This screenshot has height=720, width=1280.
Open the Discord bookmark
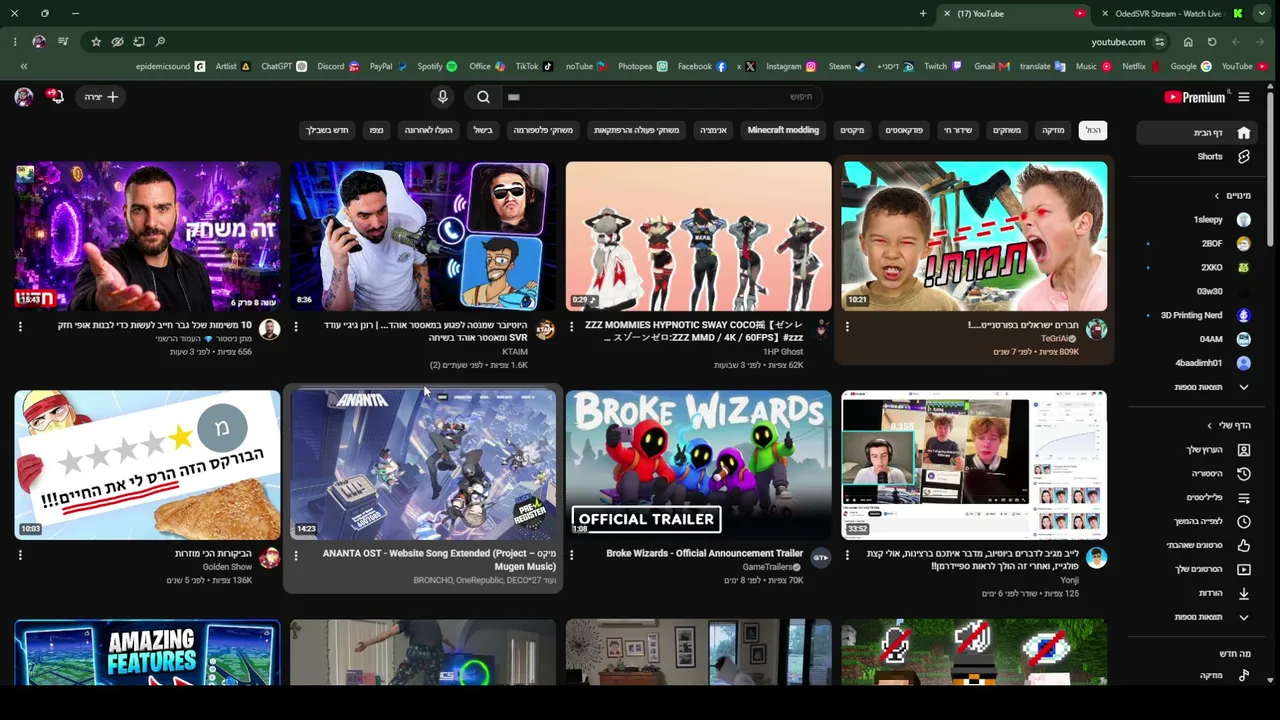pos(338,67)
